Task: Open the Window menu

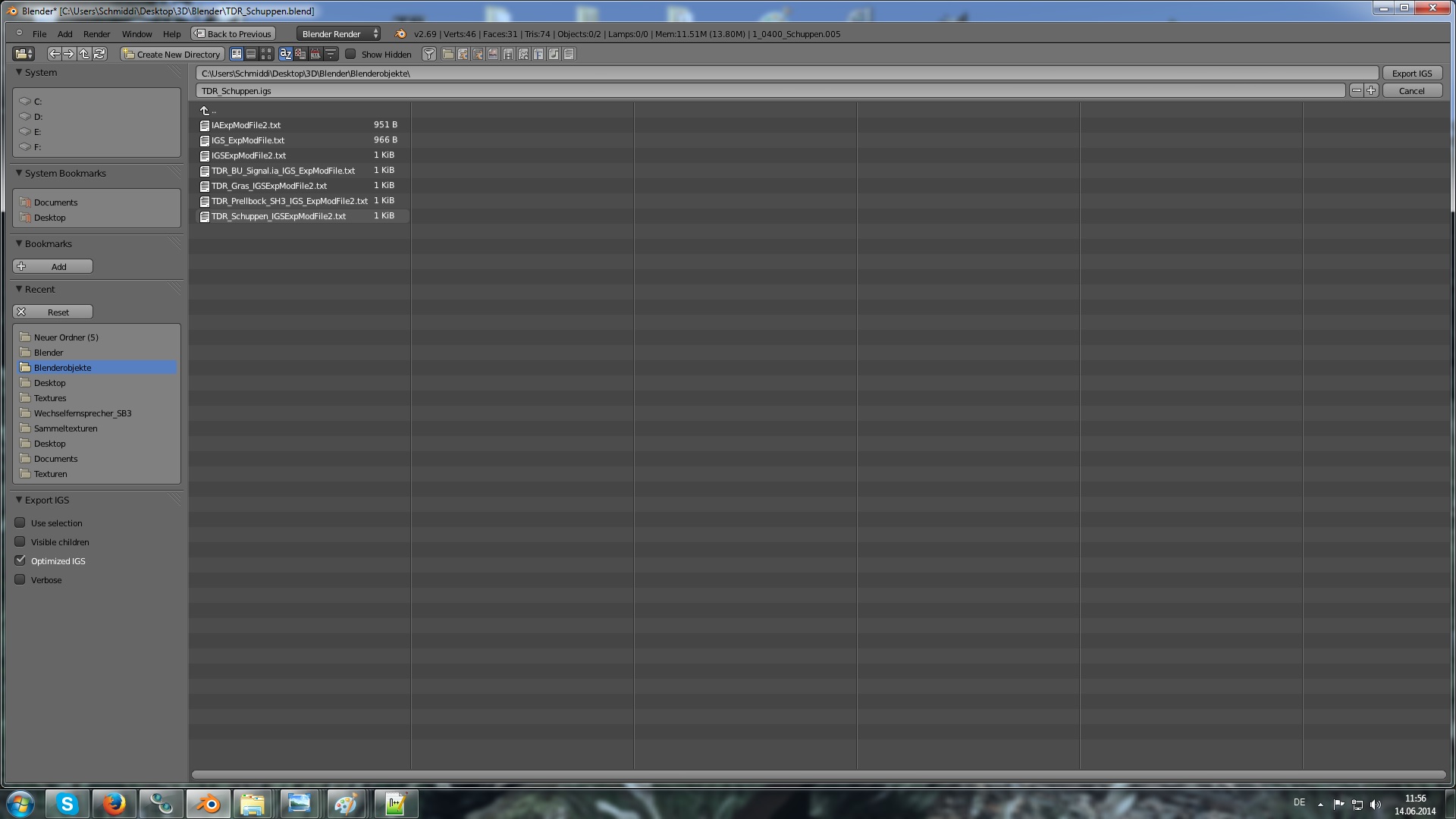Action: (x=136, y=33)
